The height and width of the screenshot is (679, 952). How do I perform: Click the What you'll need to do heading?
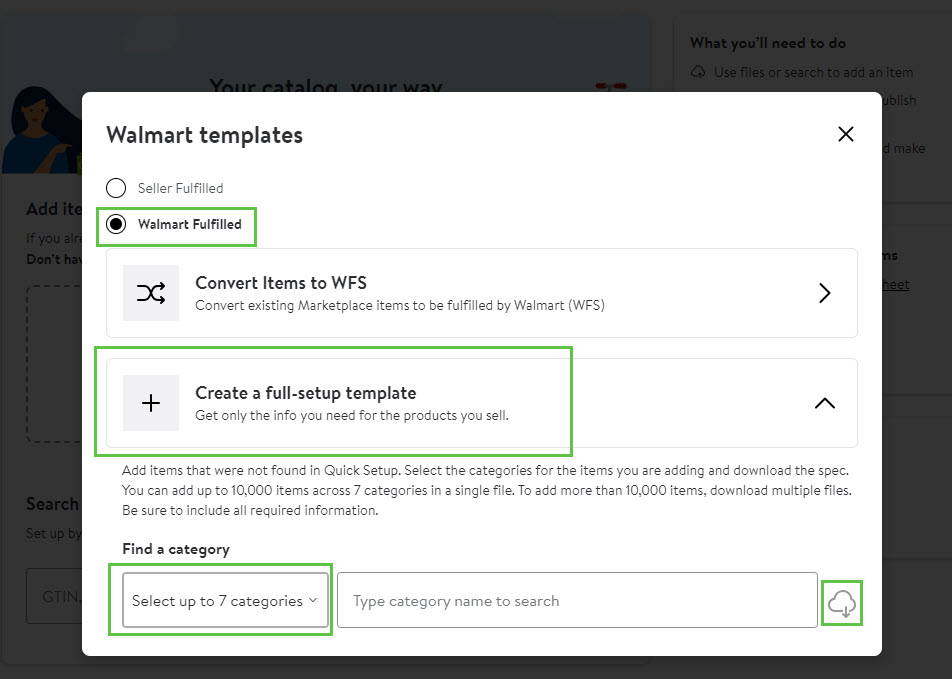pyautogui.click(x=768, y=43)
